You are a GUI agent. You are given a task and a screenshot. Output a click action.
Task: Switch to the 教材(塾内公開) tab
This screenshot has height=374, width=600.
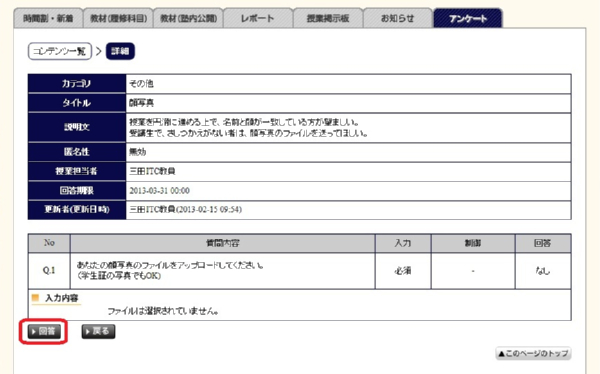[x=188, y=18]
